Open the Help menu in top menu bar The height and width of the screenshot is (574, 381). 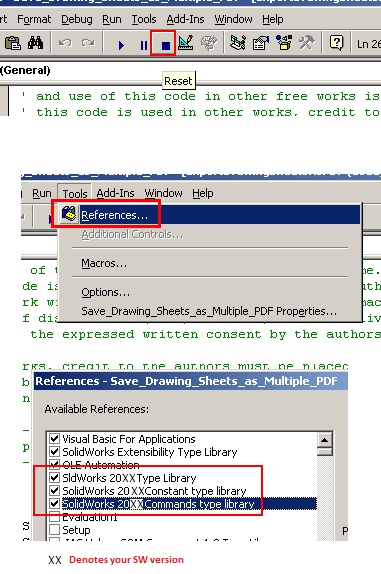273,19
